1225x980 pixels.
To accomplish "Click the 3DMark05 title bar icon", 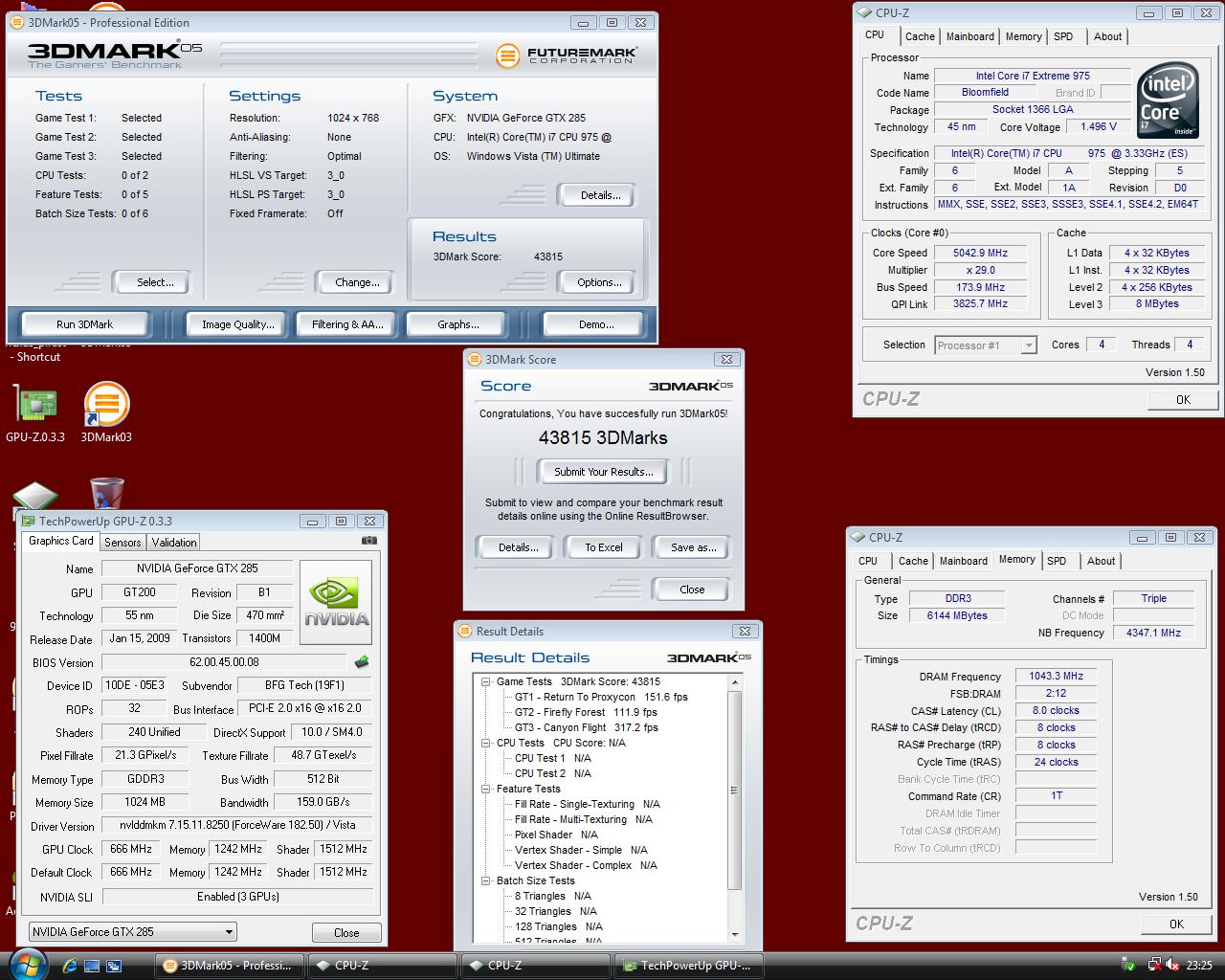I will click(x=17, y=22).
